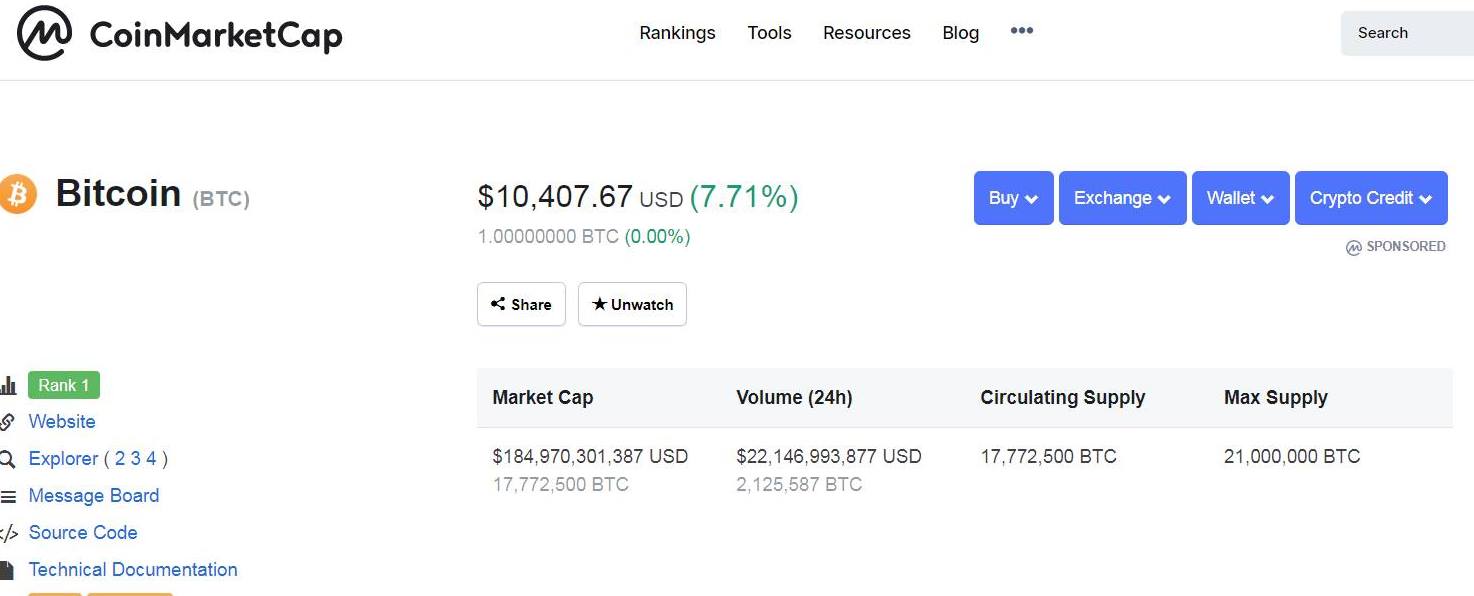Viewport: 1474px width, 596px height.
Task: Click the CoinMarketCap logo icon
Action: click(x=44, y=33)
